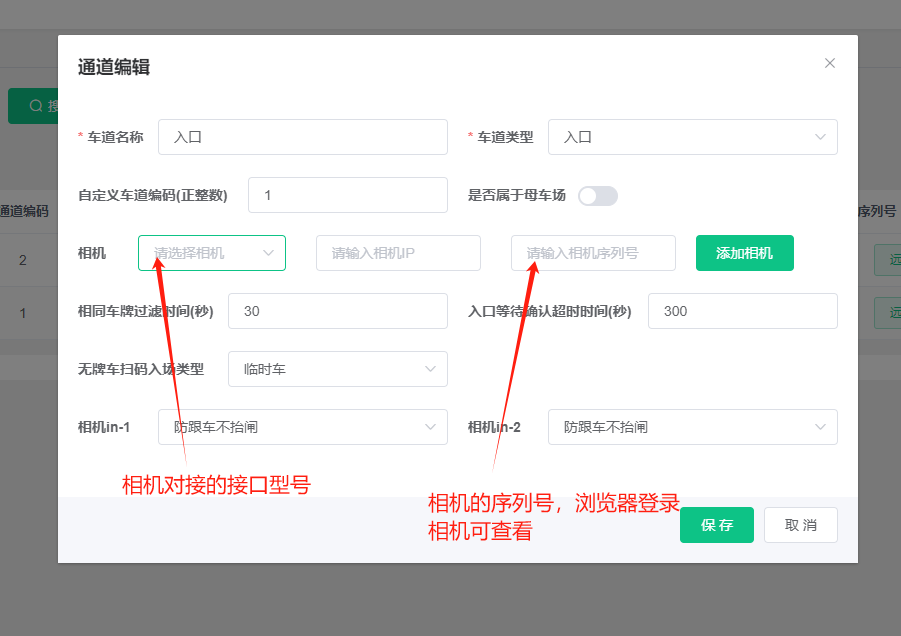Click the green search button behind dialog
901x636 pixels.
click(33, 106)
